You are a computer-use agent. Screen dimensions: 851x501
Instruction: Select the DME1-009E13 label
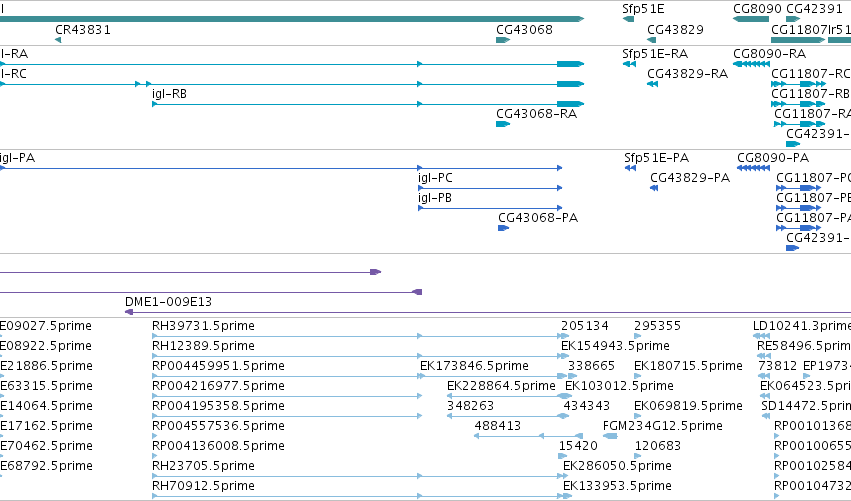pos(168,302)
